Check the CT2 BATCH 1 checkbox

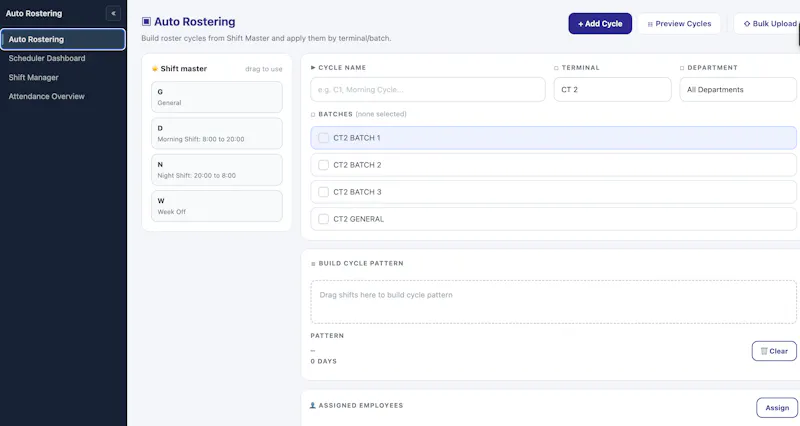point(323,138)
